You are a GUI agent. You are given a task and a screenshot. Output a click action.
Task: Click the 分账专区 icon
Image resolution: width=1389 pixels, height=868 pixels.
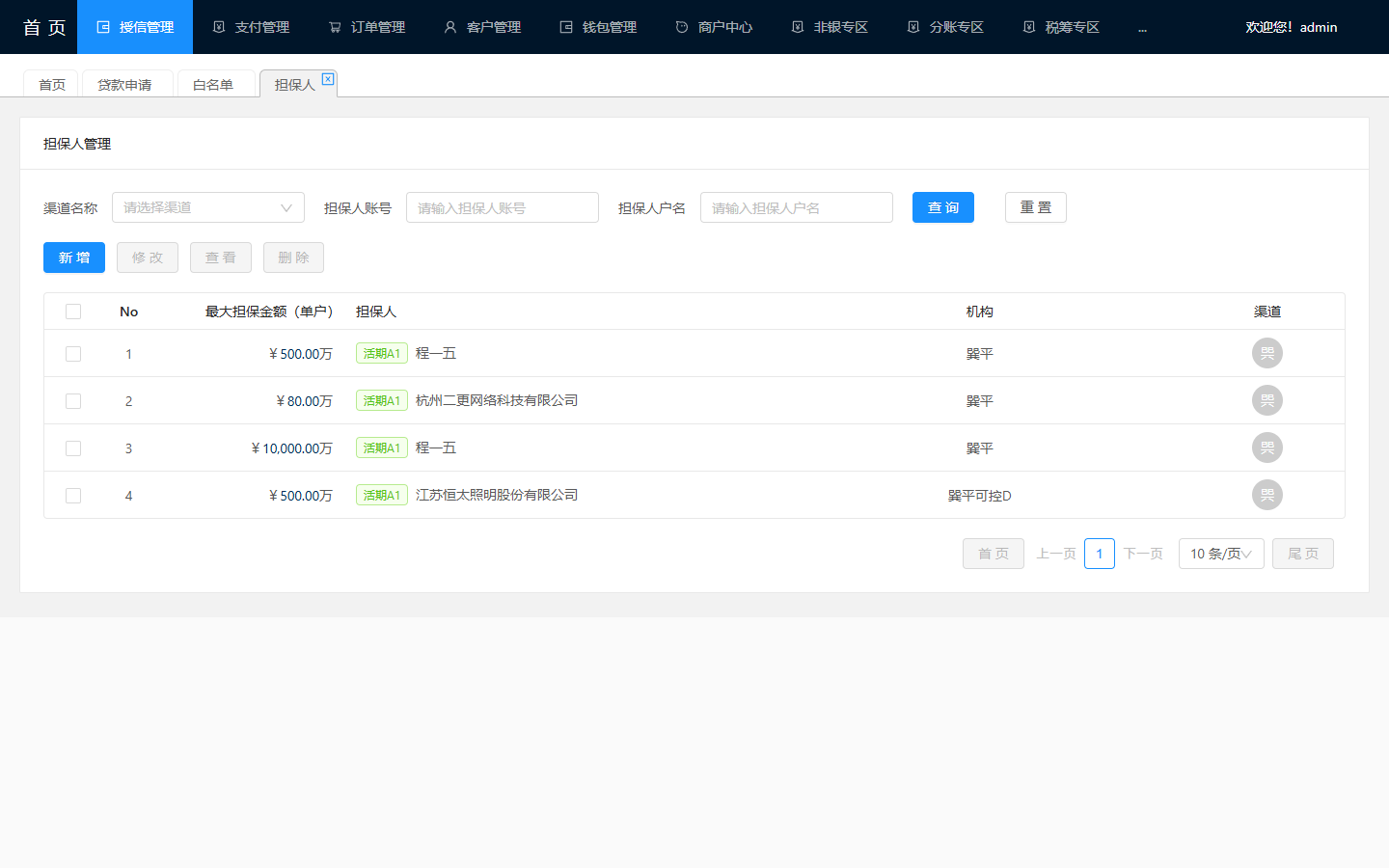click(913, 27)
